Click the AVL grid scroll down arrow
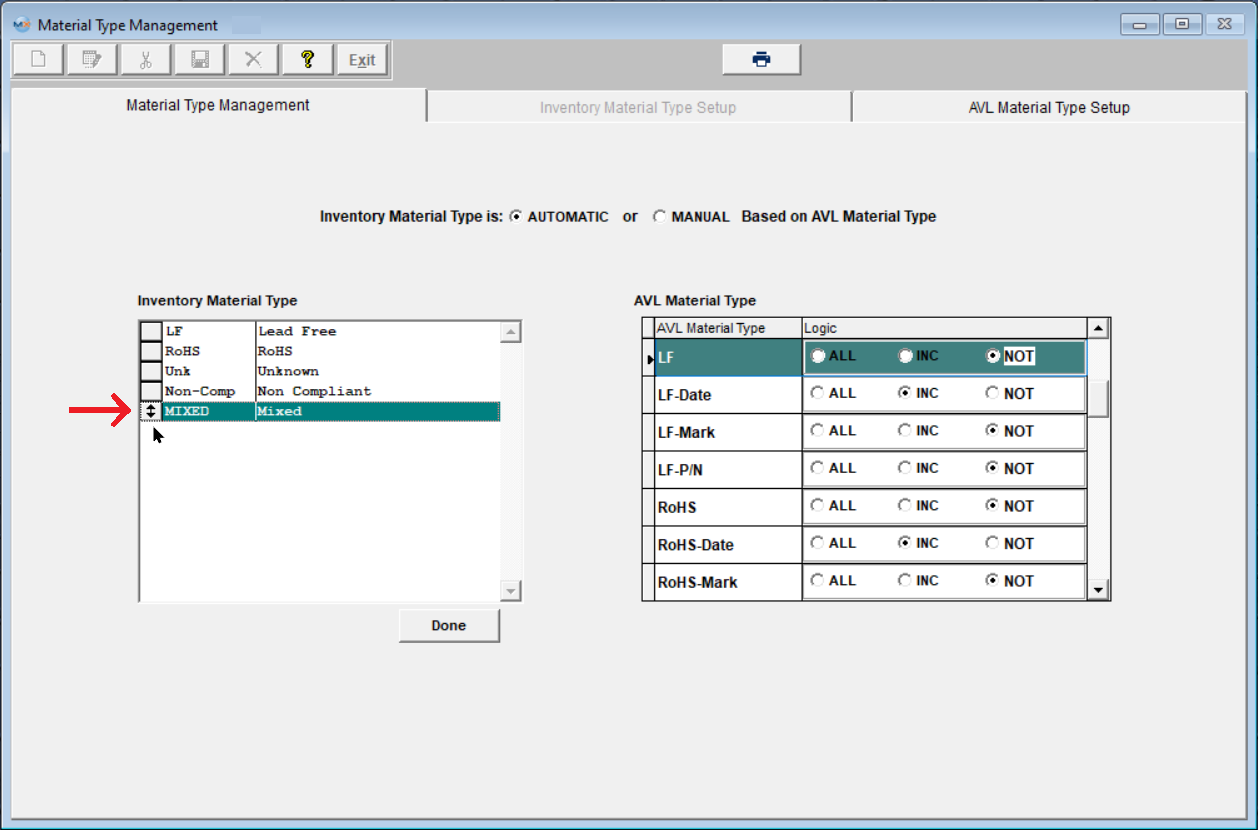The width and height of the screenshot is (1258, 830). tap(1098, 590)
